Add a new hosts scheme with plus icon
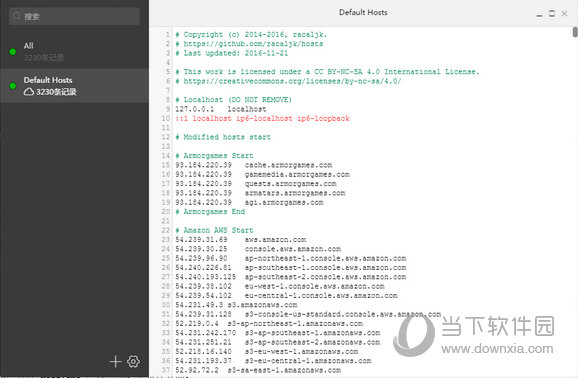This screenshot has width=578, height=378. [115, 361]
